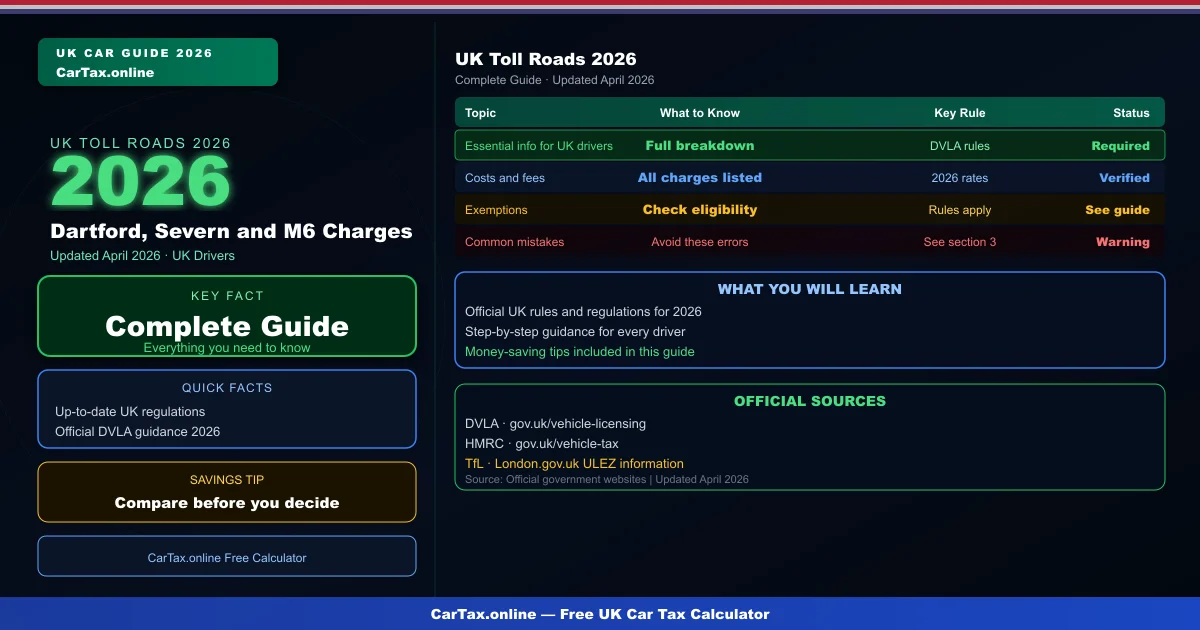Image resolution: width=1200 pixels, height=630 pixels.
Task: Expand the Official Sources panel
Action: click(x=810, y=437)
